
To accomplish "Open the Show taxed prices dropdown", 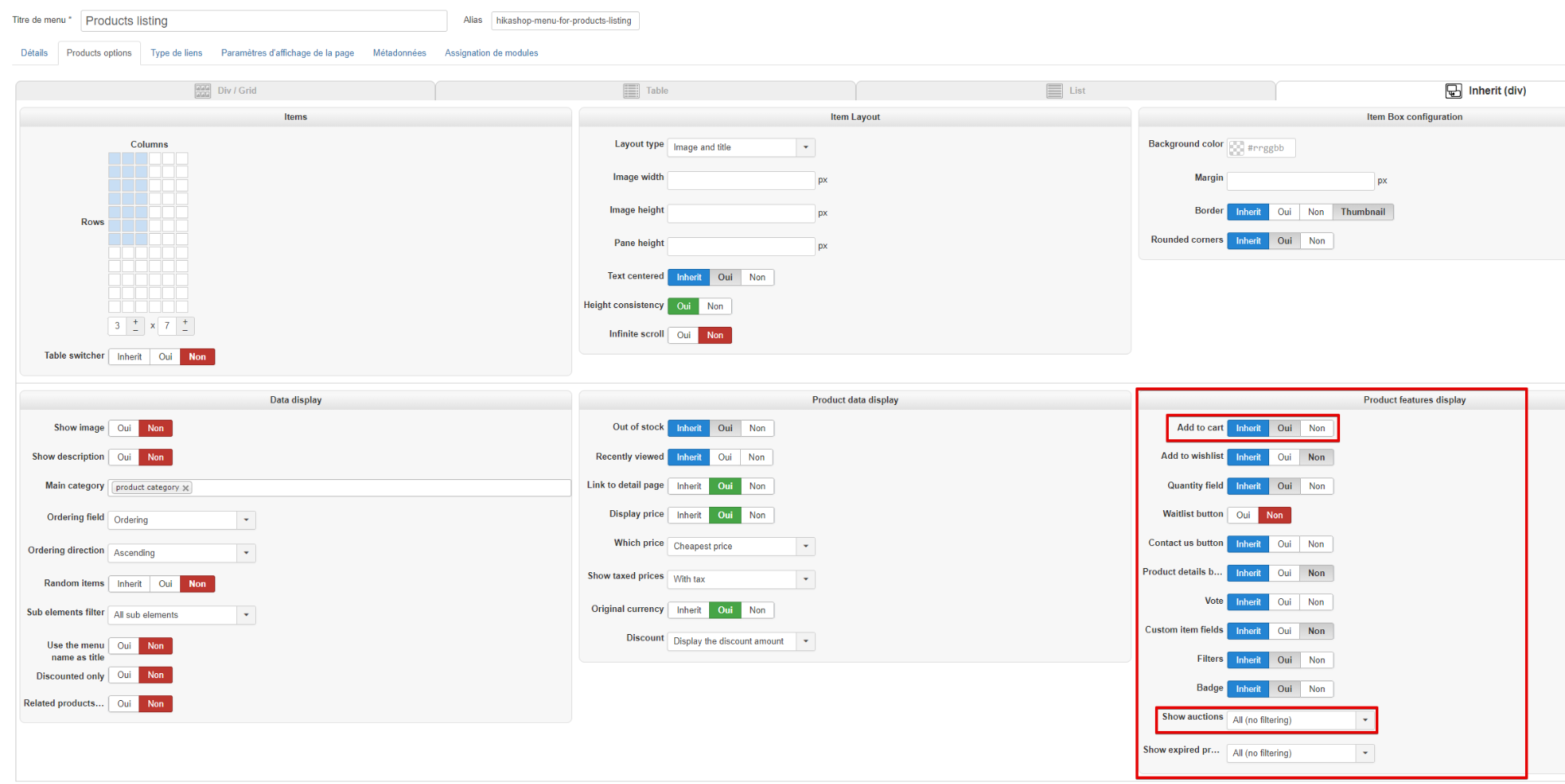I will click(742, 579).
